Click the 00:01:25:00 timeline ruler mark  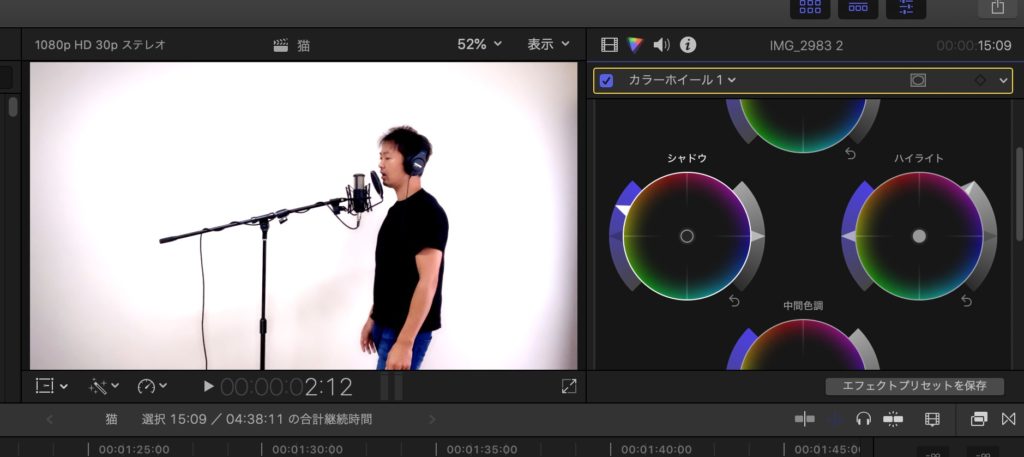(134, 449)
